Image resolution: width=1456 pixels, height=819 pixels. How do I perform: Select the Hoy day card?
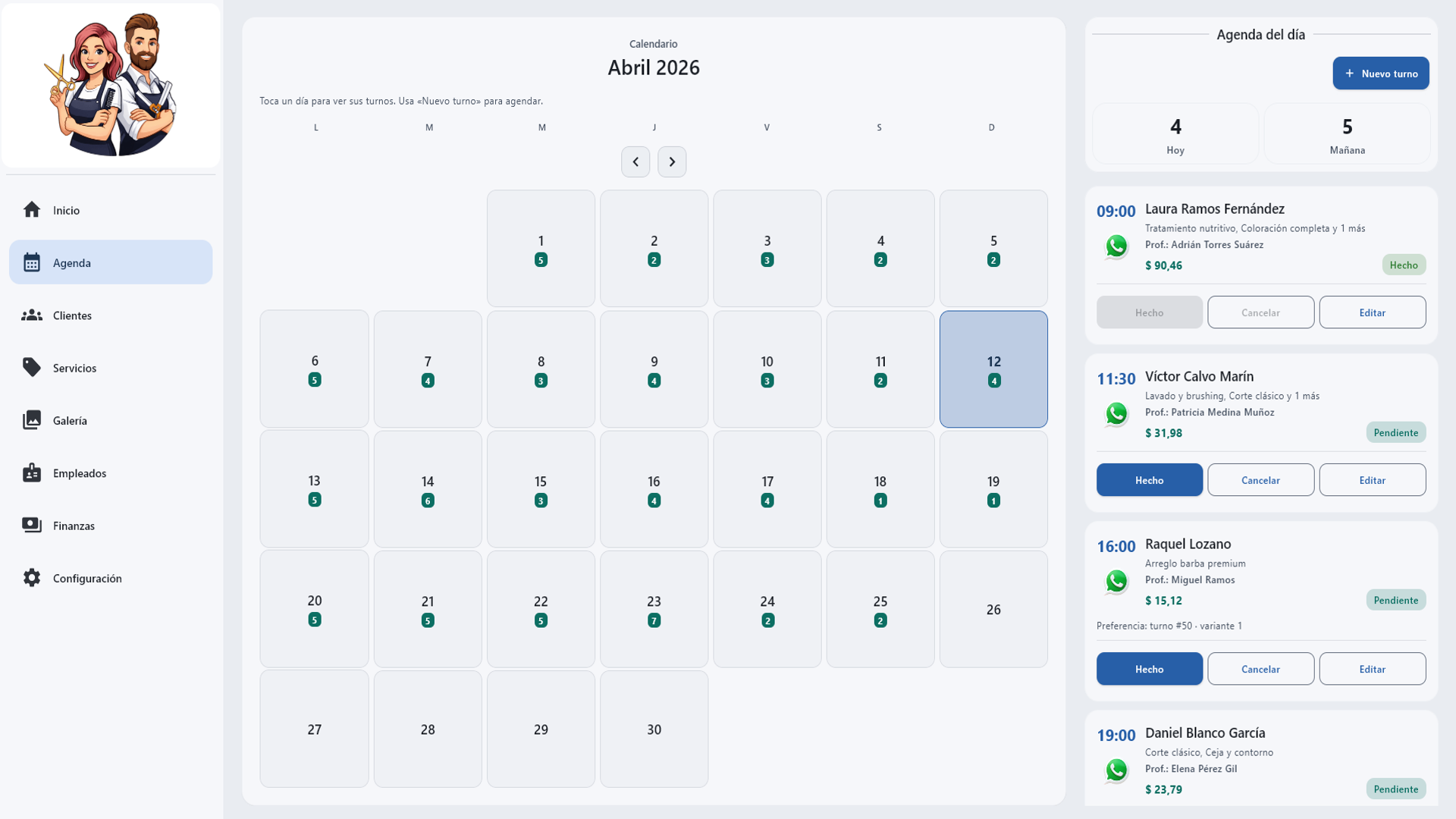tap(1175, 134)
